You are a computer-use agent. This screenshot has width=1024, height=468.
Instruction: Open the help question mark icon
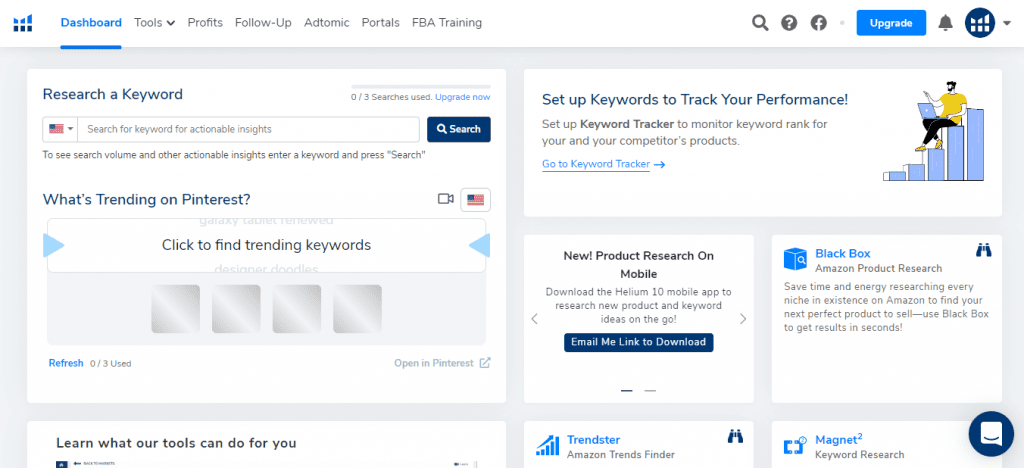[x=790, y=23]
